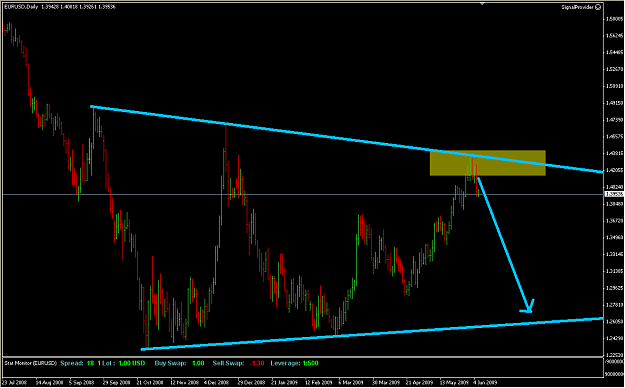
Task: Click the 1.56245 price axis label
Action: 613,35
